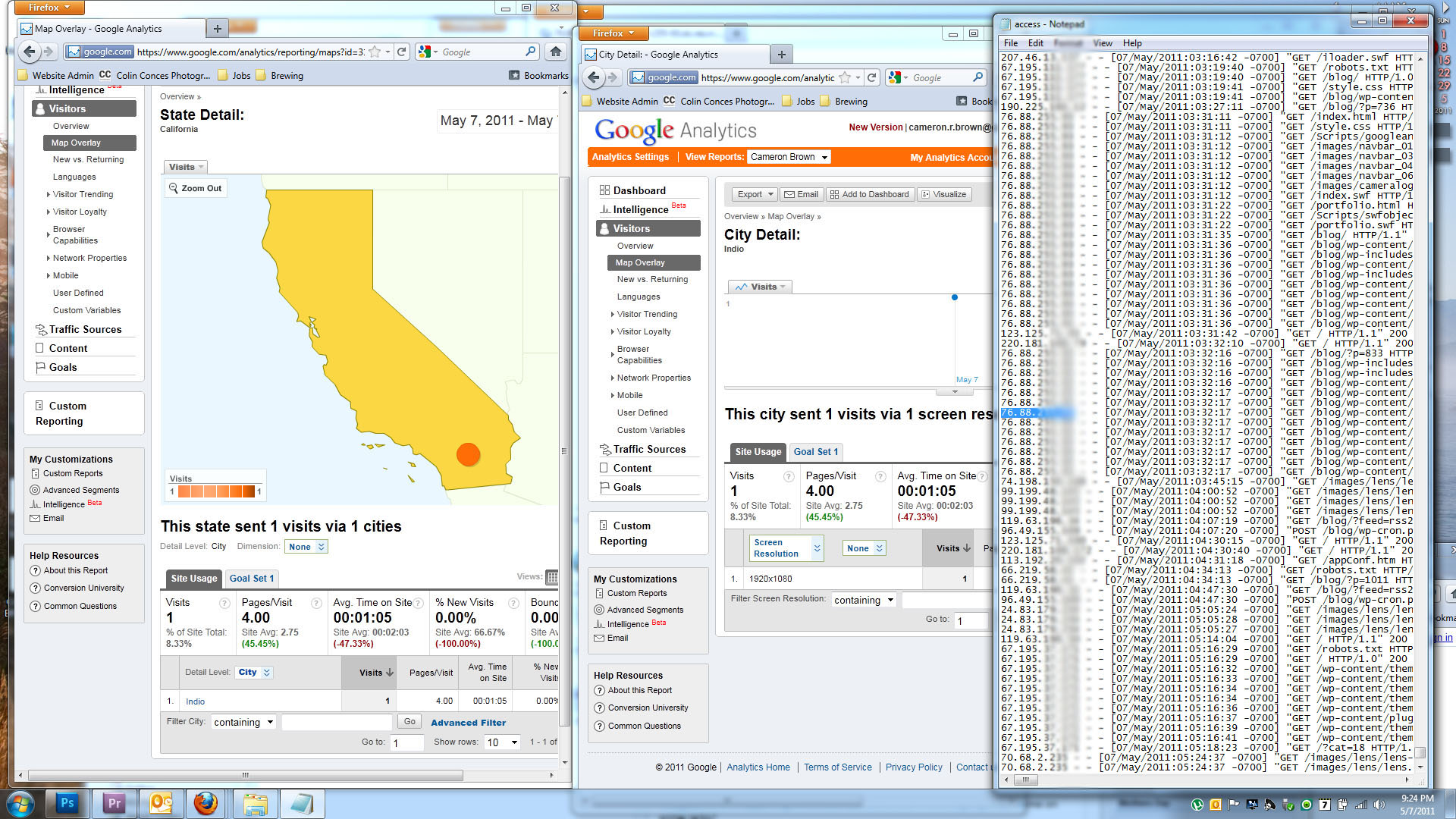Viewport: 1456px width, 819px height.
Task: Expand Visitor Trending in left sidebar
Action: tap(83, 194)
